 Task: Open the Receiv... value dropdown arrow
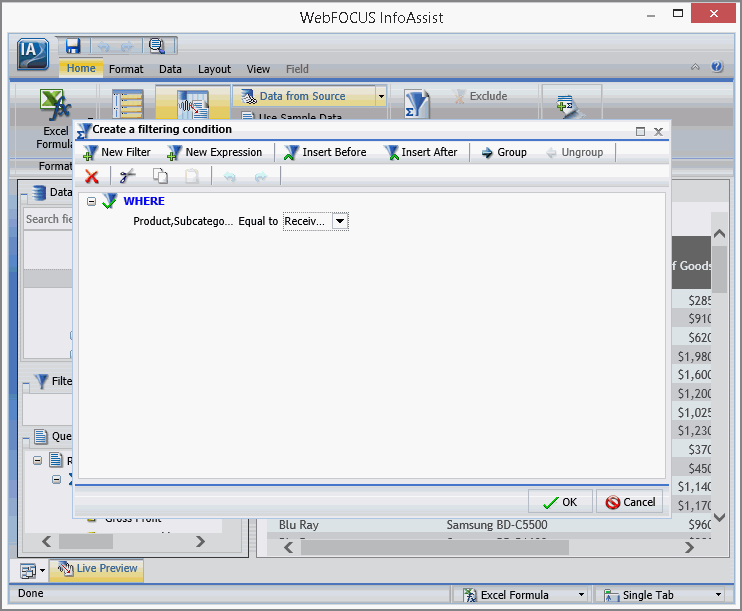pyautogui.click(x=340, y=221)
